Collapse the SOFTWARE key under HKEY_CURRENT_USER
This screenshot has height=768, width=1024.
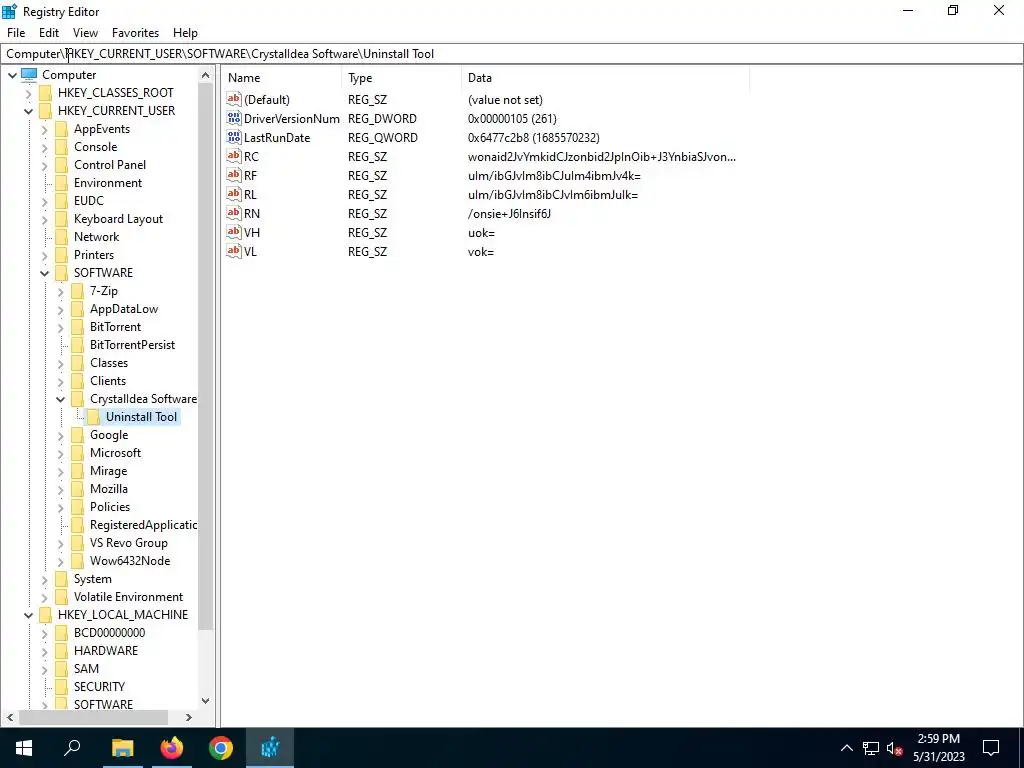[x=44, y=273]
